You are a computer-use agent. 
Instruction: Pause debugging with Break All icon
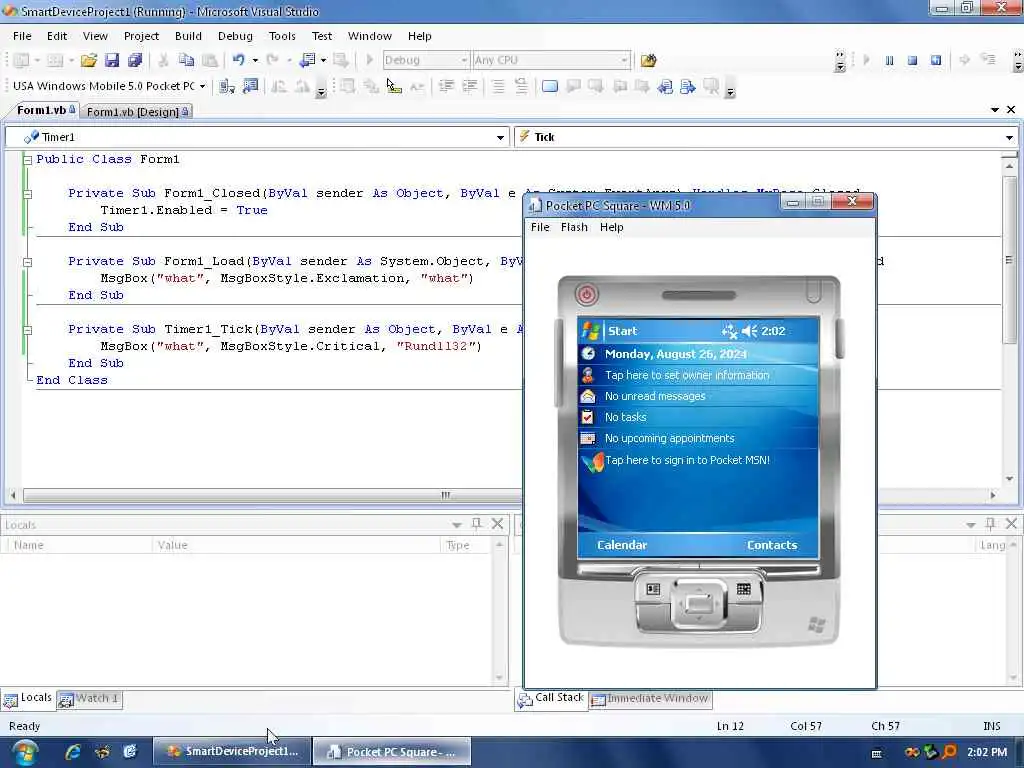point(889,60)
